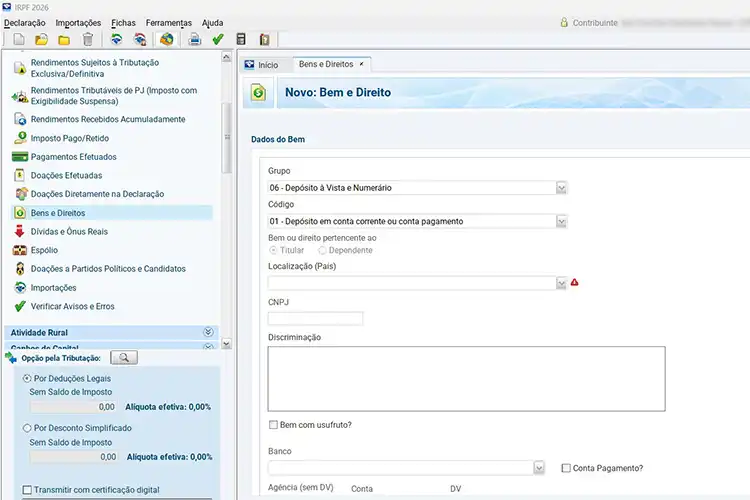Click the Por Deduções Legais value field

pos(73,407)
